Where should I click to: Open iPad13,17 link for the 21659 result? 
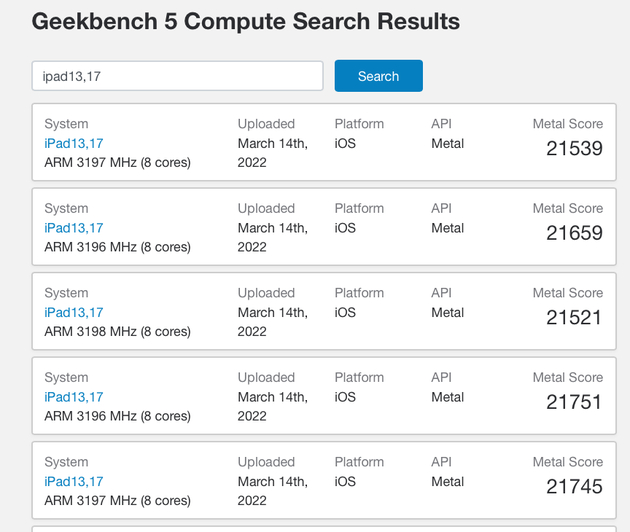pos(74,228)
